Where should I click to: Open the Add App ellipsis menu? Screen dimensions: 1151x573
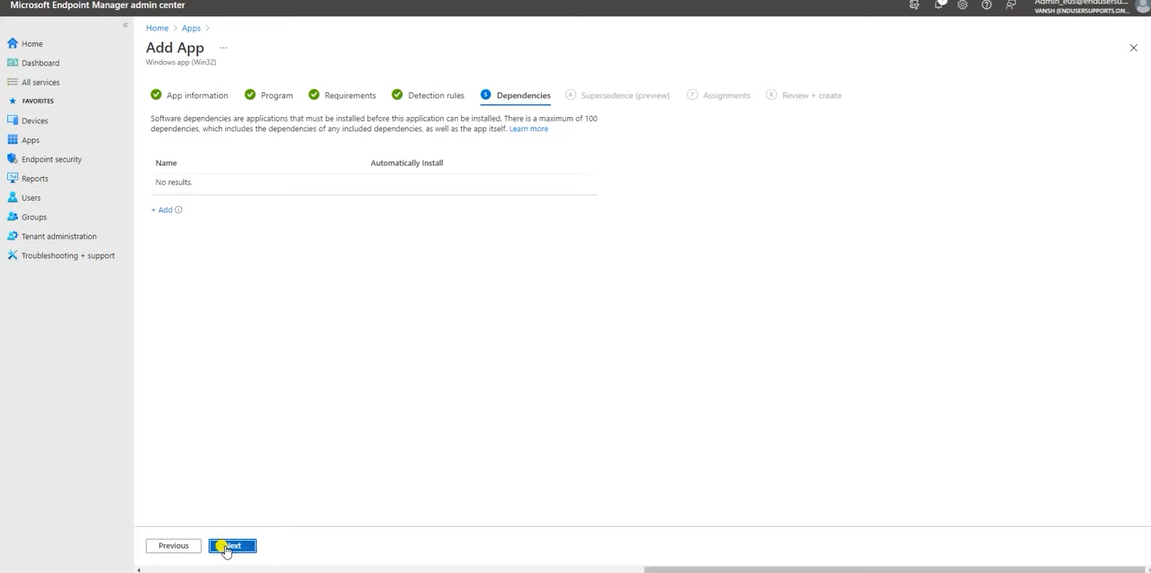tap(224, 48)
